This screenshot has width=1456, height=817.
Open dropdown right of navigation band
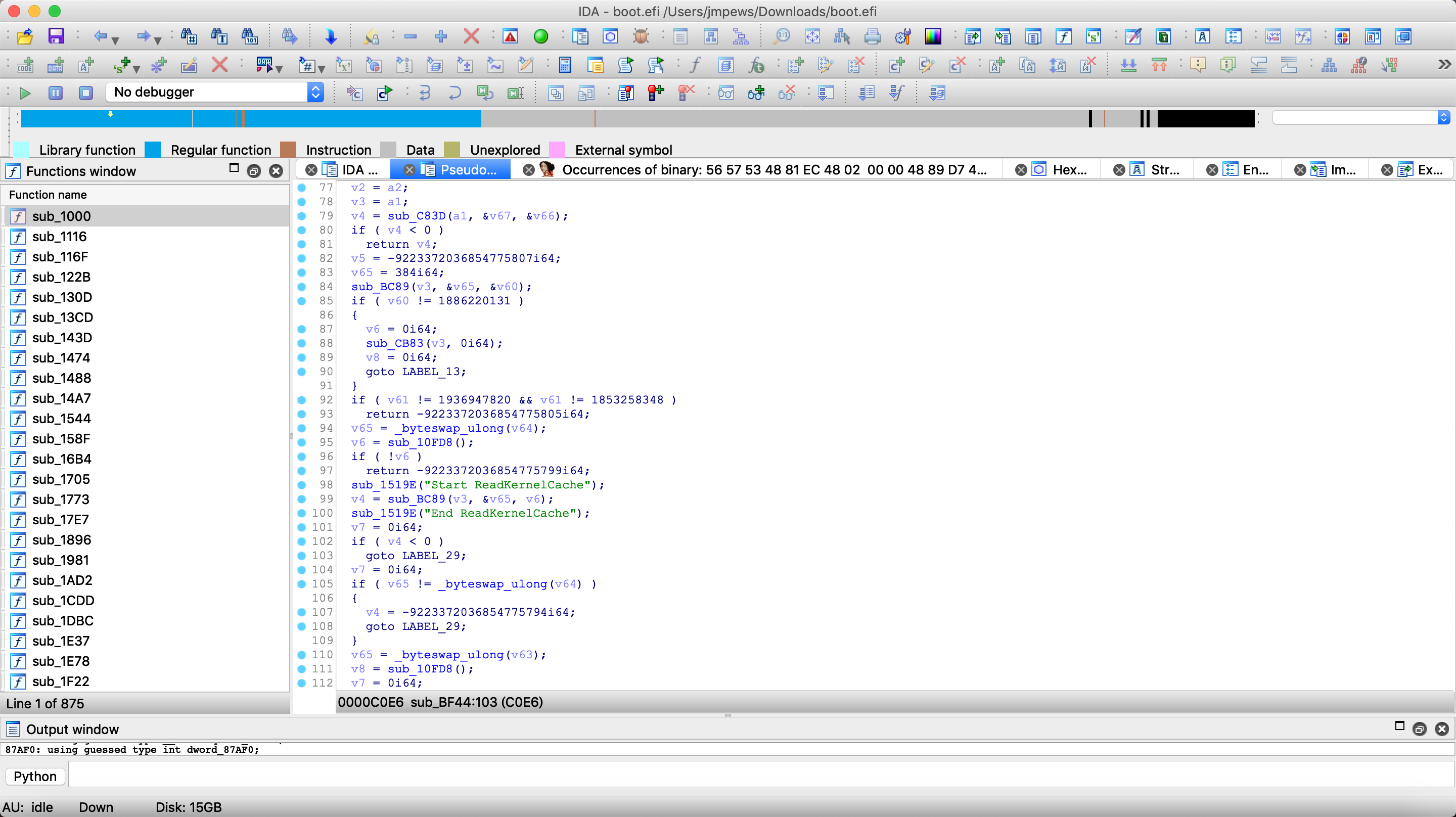1443,118
